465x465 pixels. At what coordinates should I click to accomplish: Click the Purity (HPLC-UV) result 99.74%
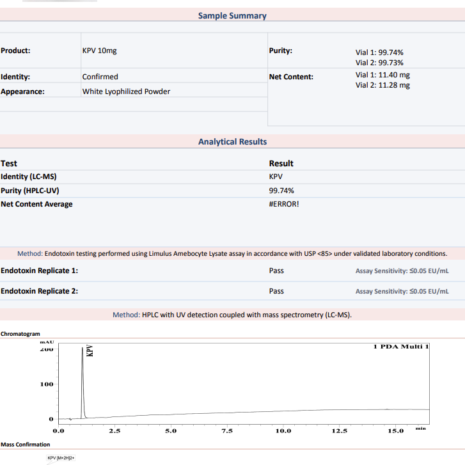point(281,191)
